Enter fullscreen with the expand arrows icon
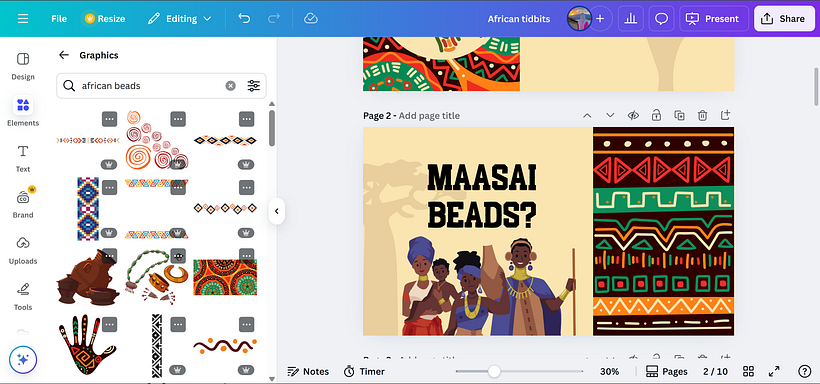820x384 pixels. 774,371
